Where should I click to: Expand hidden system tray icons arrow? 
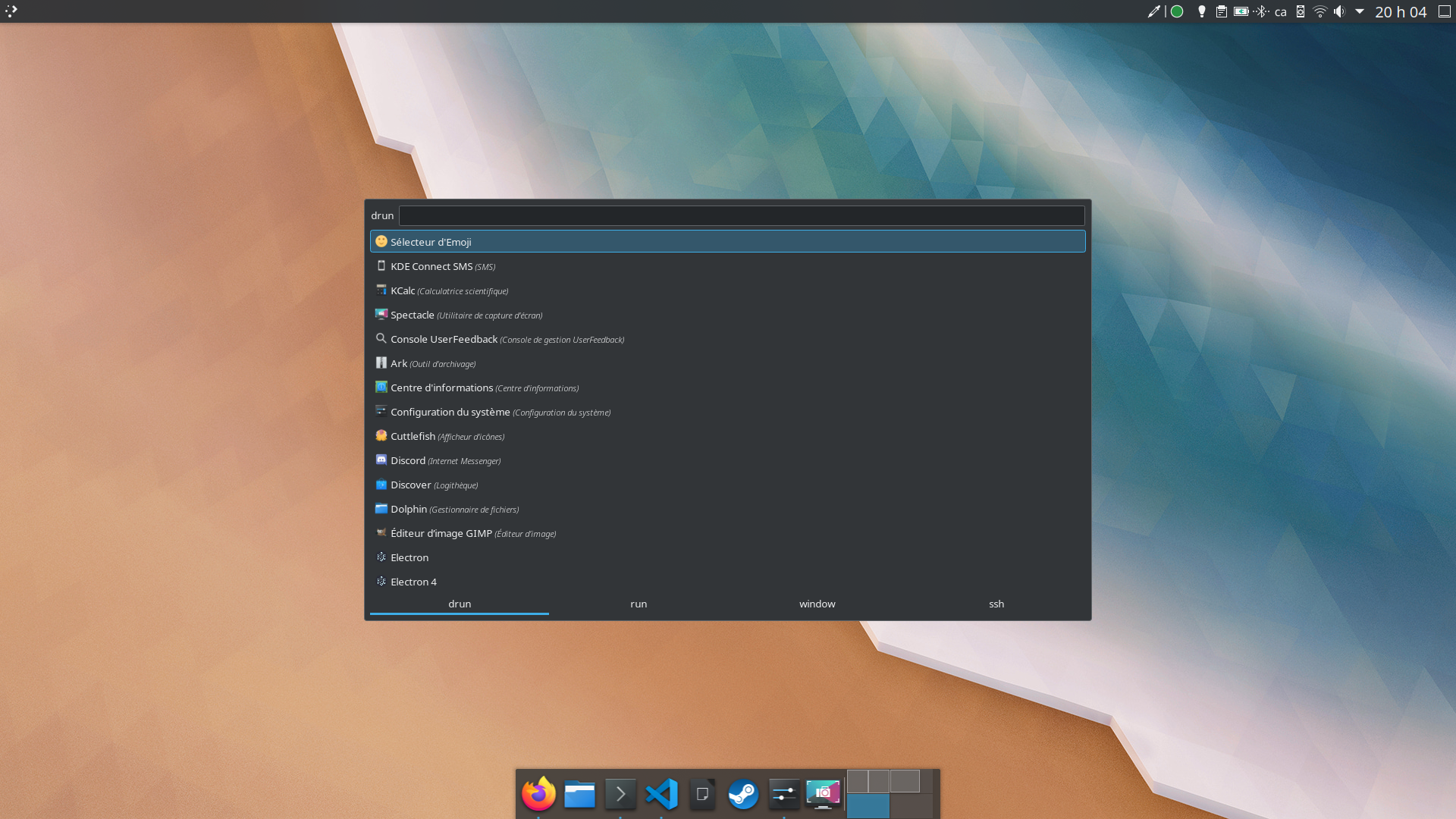[x=1360, y=11]
